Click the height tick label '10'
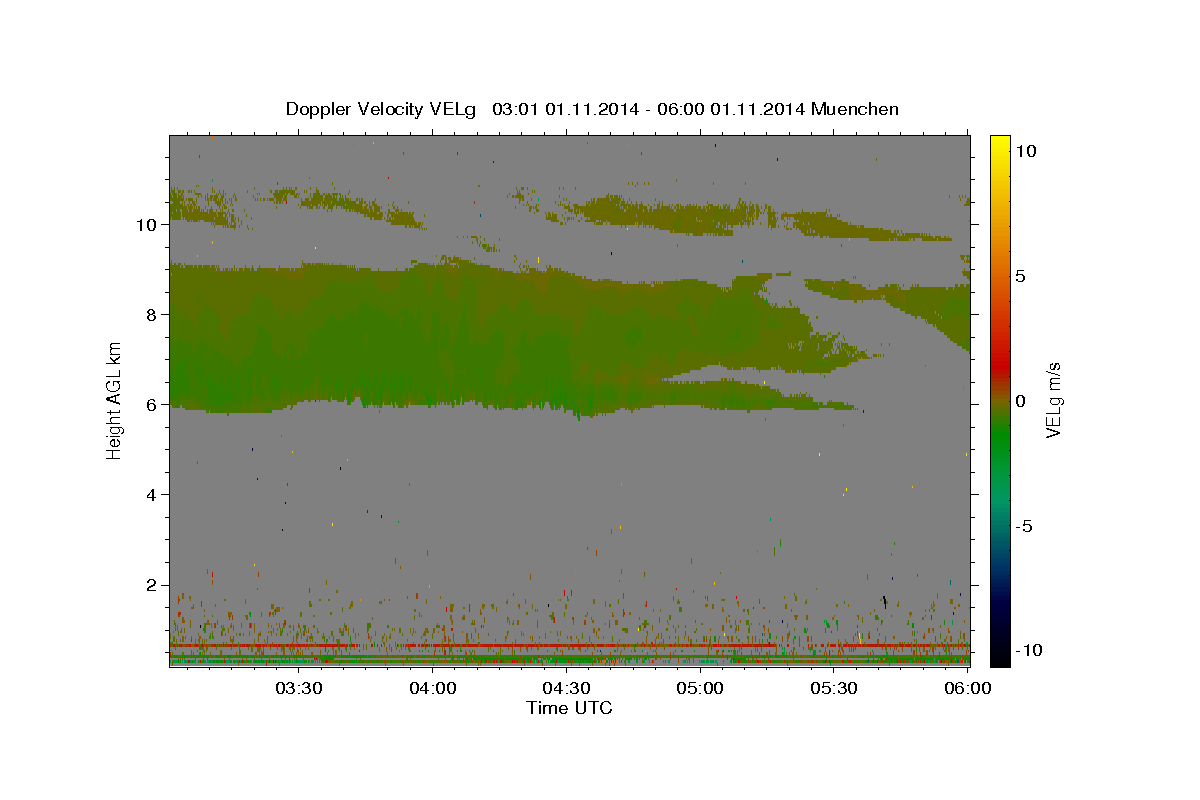This screenshot has width=1200, height=800. (x=145, y=225)
